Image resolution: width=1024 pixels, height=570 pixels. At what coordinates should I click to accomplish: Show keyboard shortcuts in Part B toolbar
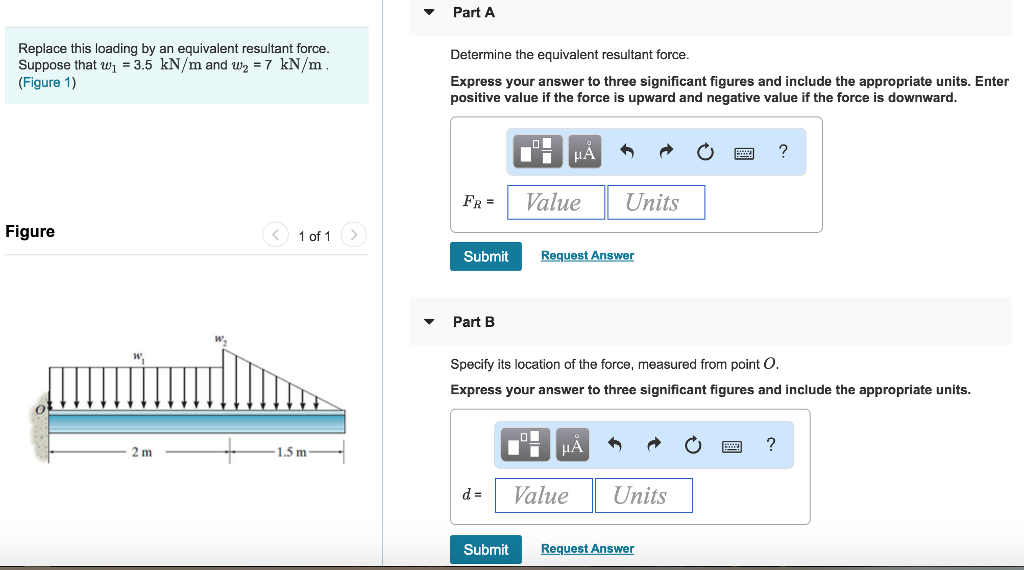coord(732,446)
